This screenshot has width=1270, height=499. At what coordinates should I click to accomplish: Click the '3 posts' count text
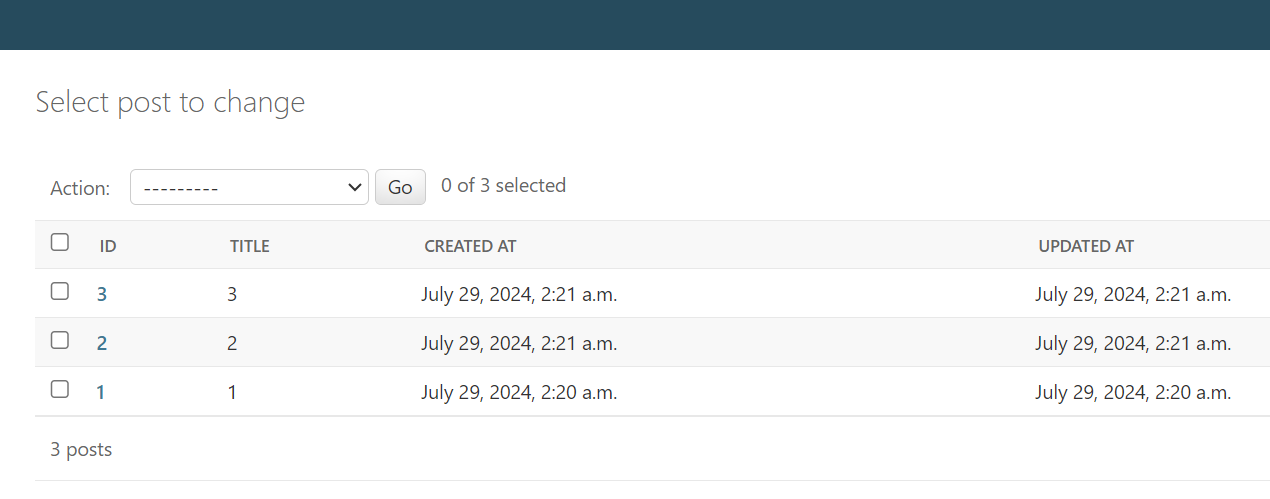click(81, 450)
